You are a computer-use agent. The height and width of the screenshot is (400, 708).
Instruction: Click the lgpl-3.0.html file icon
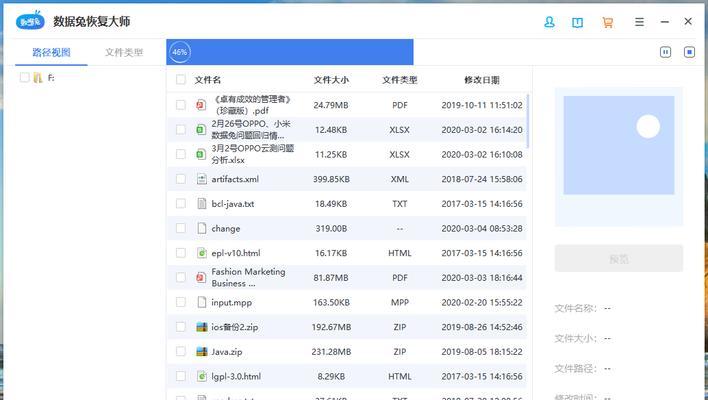202,376
